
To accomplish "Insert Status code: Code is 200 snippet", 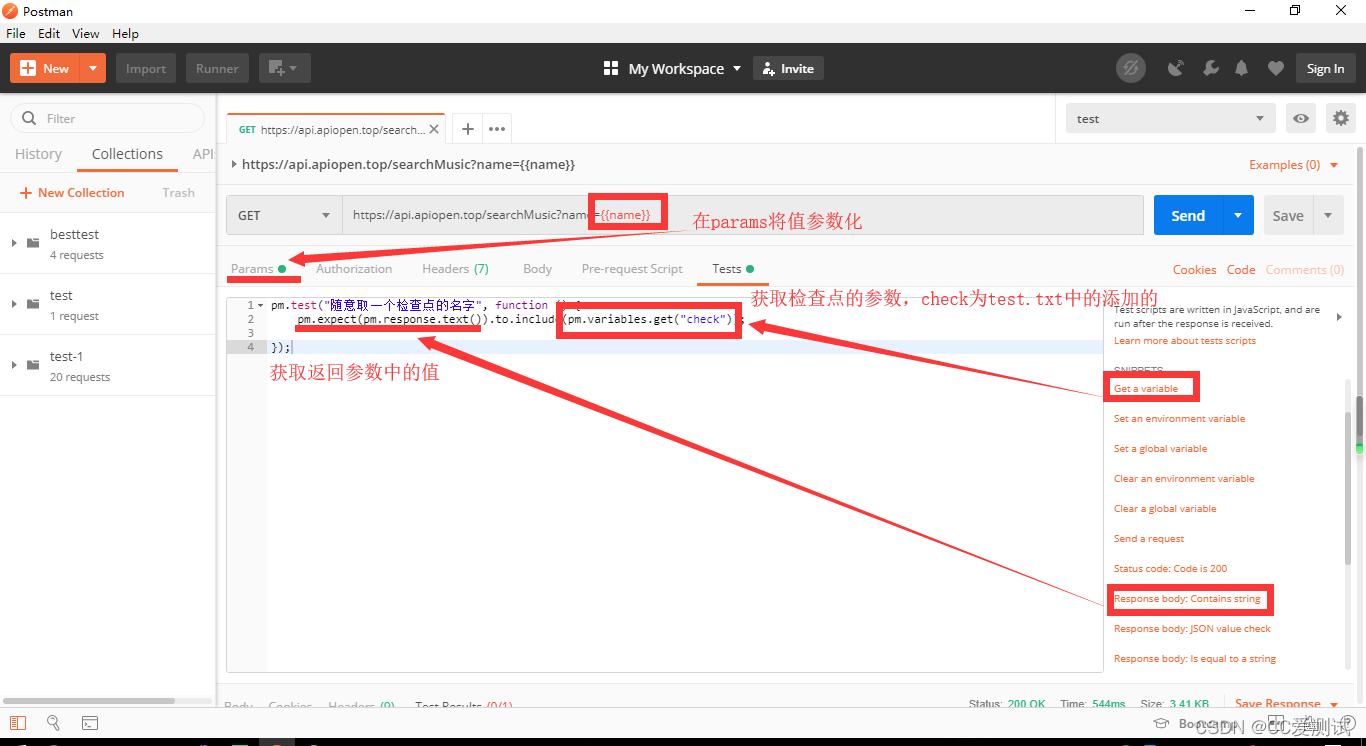I will tap(1170, 568).
